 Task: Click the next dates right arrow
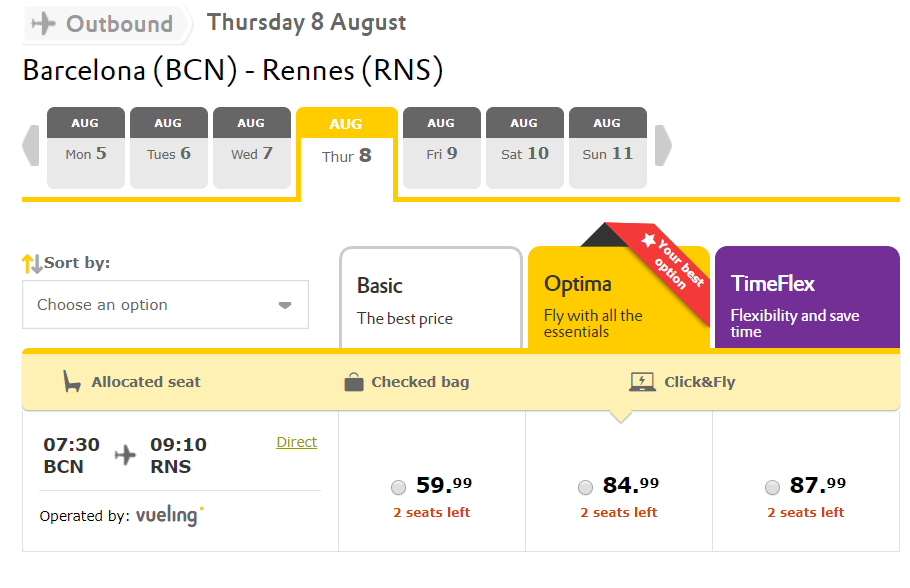tap(662, 146)
